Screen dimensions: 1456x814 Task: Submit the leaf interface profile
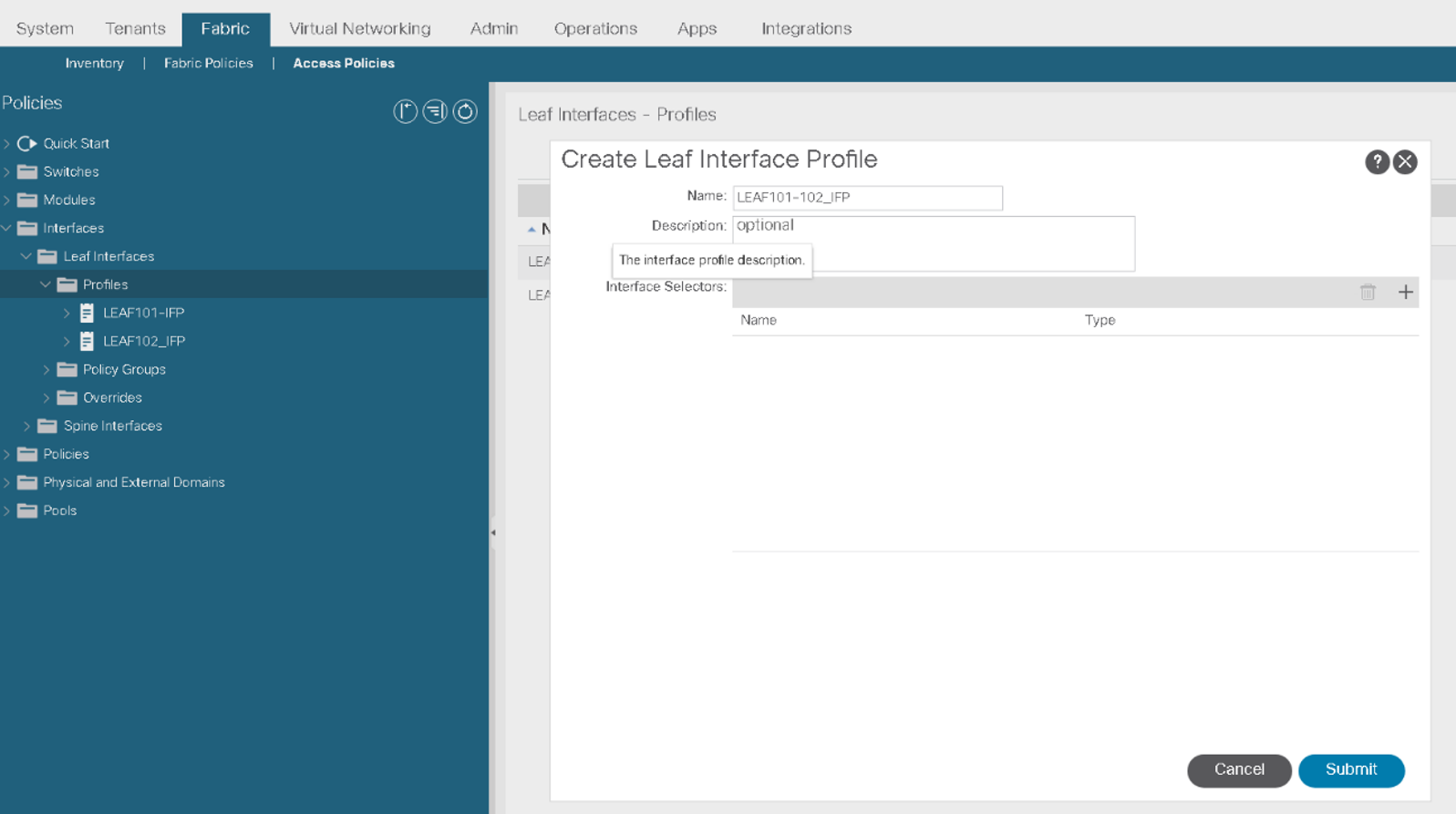(1351, 769)
